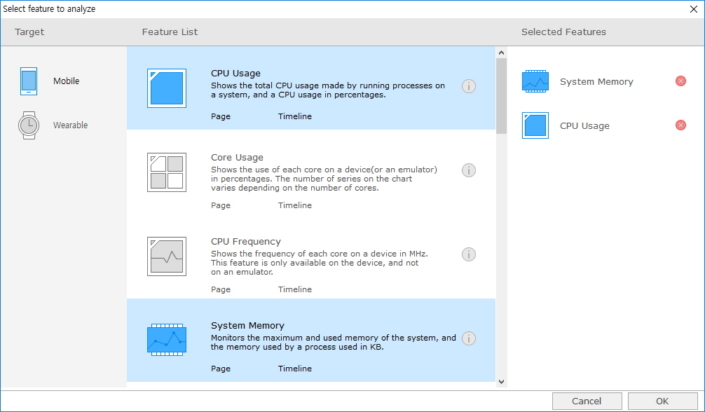The width and height of the screenshot is (705, 412).
Task: Open info for Core Usage feature
Action: 468,171
